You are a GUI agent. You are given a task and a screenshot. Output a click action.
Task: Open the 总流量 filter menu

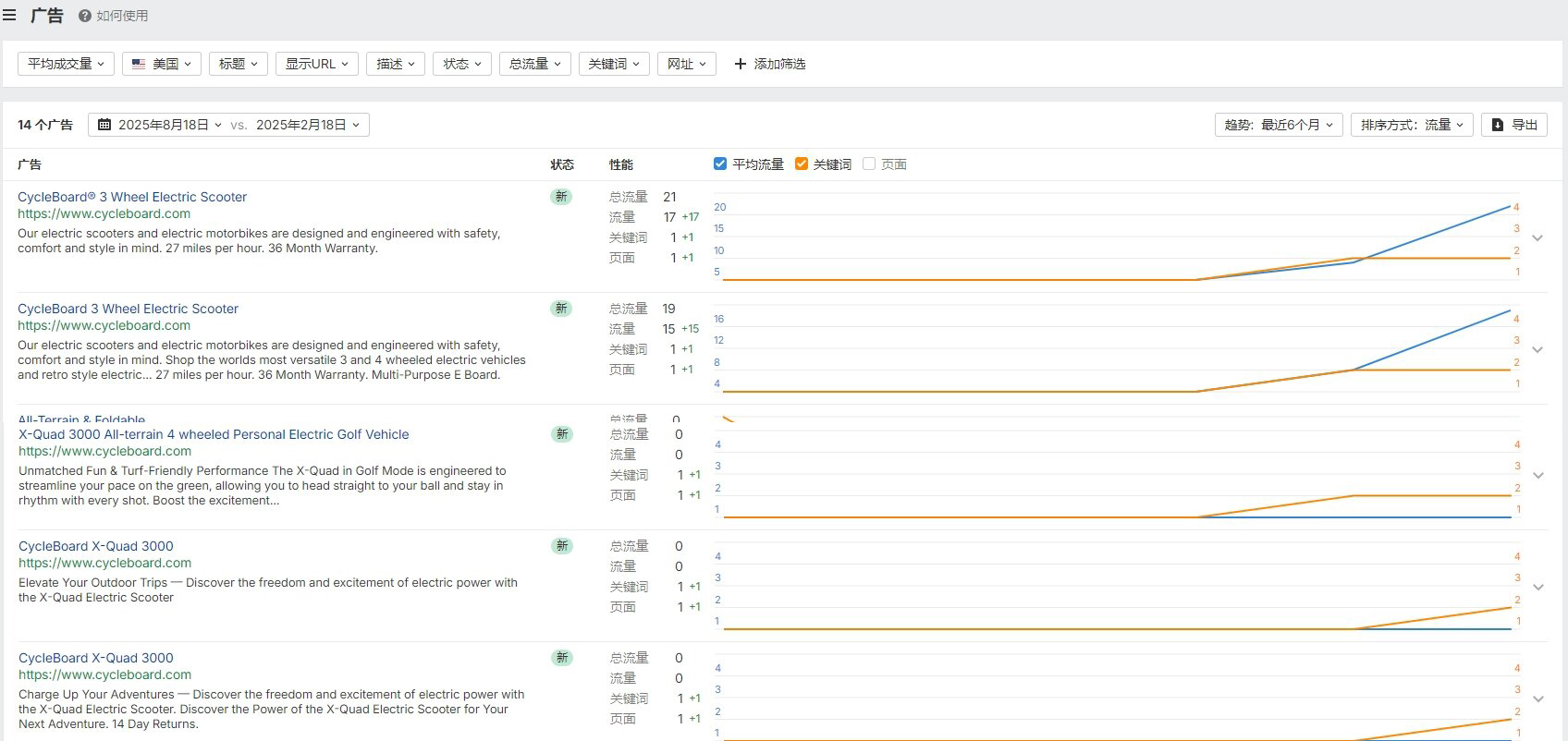534,64
